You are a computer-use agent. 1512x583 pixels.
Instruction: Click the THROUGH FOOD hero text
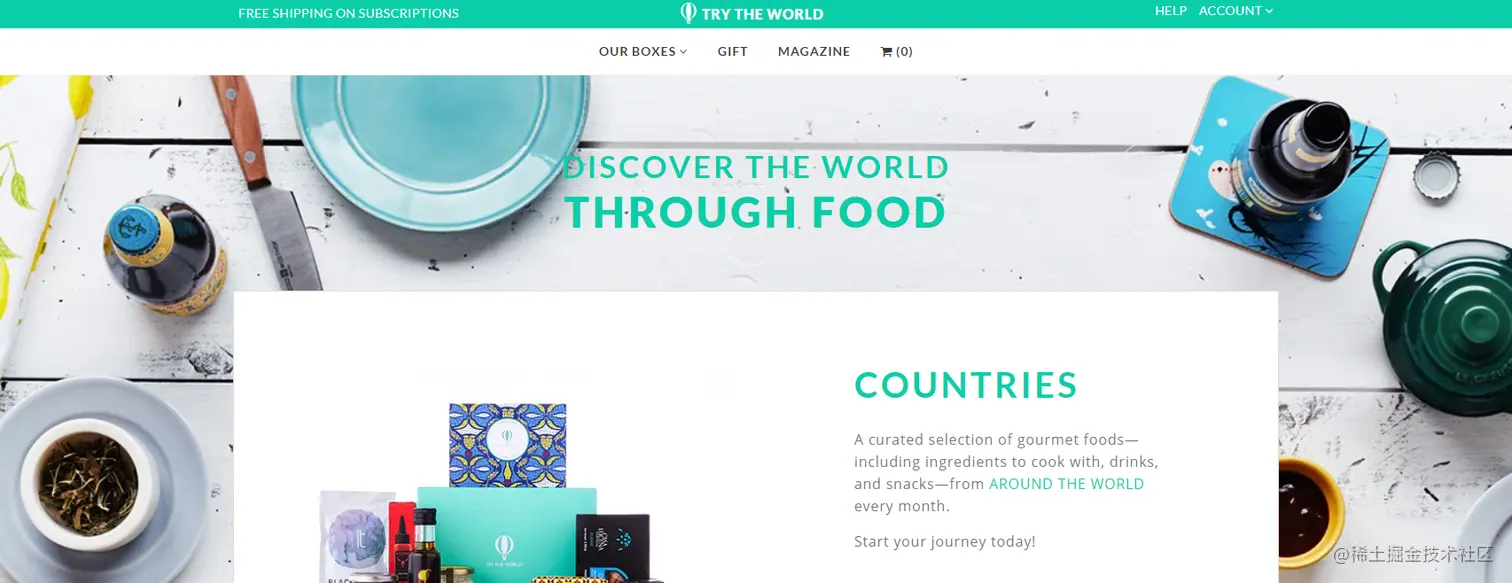tap(755, 212)
